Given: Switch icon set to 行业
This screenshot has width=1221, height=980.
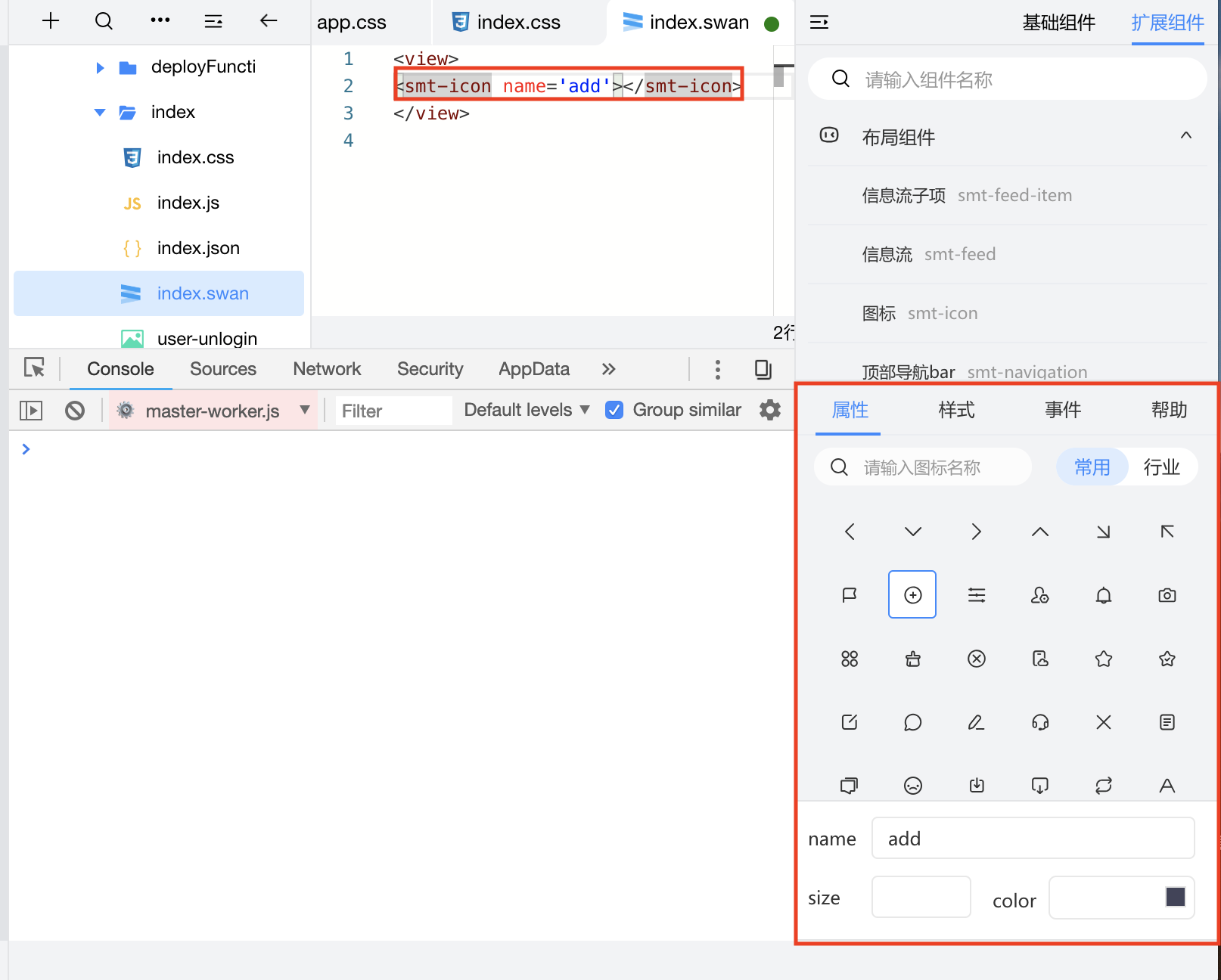Looking at the screenshot, I should pyautogui.click(x=1161, y=467).
